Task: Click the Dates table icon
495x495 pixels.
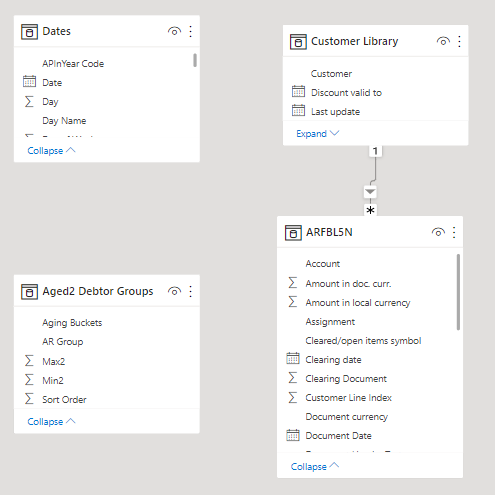Action: (29, 32)
